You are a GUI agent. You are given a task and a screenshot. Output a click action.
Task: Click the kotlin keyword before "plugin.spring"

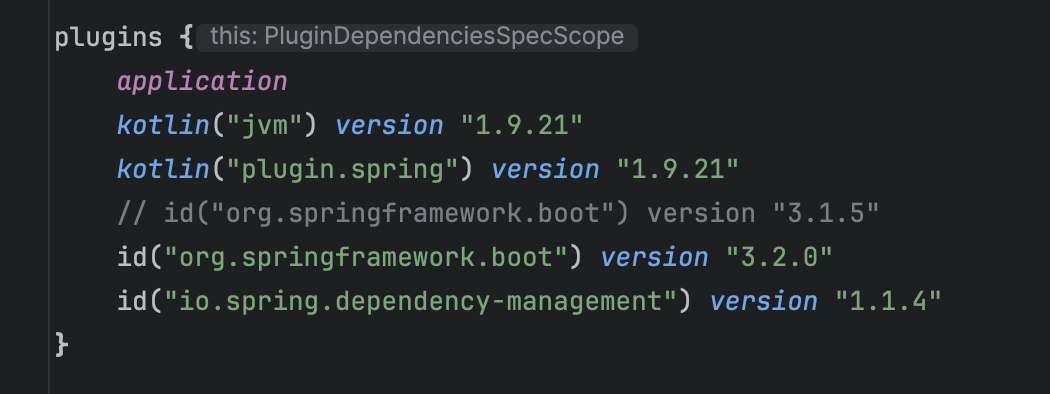pyautogui.click(x=163, y=170)
